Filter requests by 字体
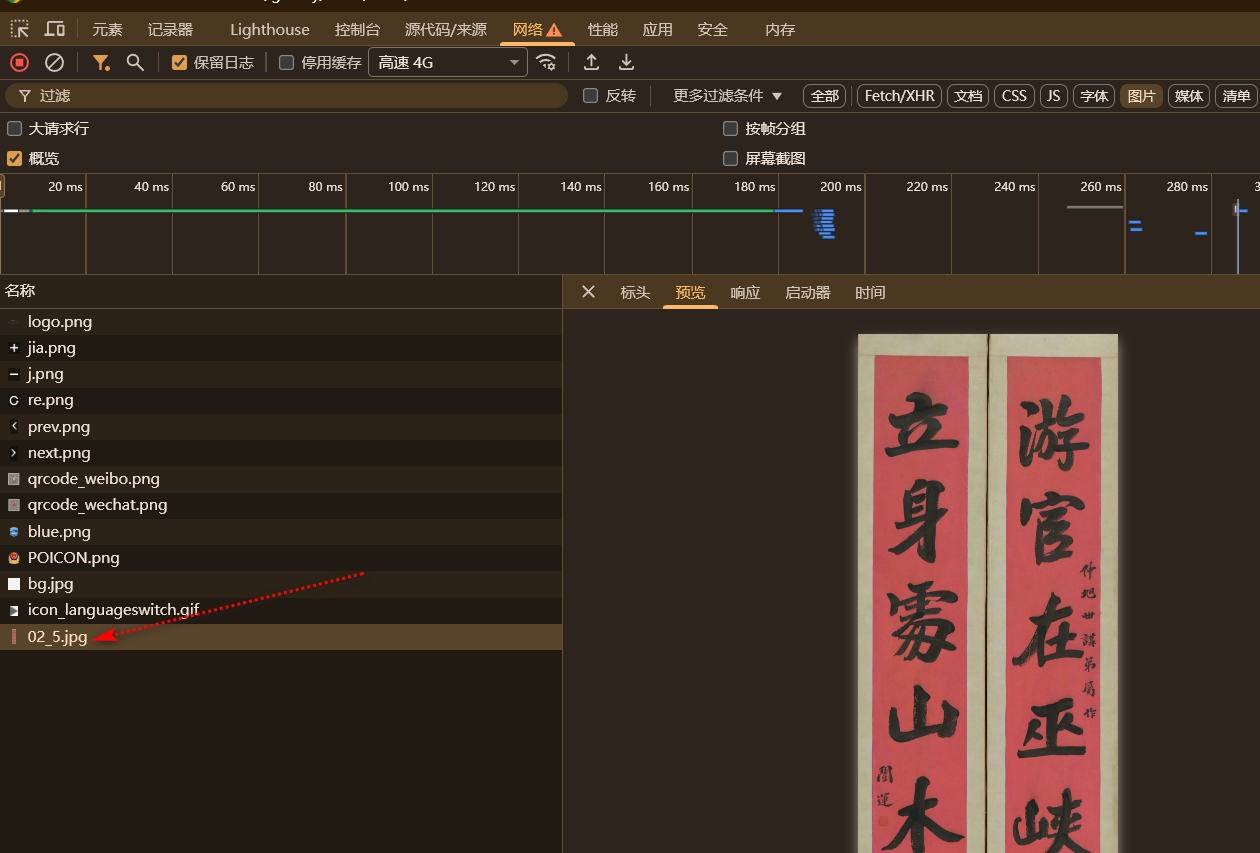1260x853 pixels. click(1095, 96)
